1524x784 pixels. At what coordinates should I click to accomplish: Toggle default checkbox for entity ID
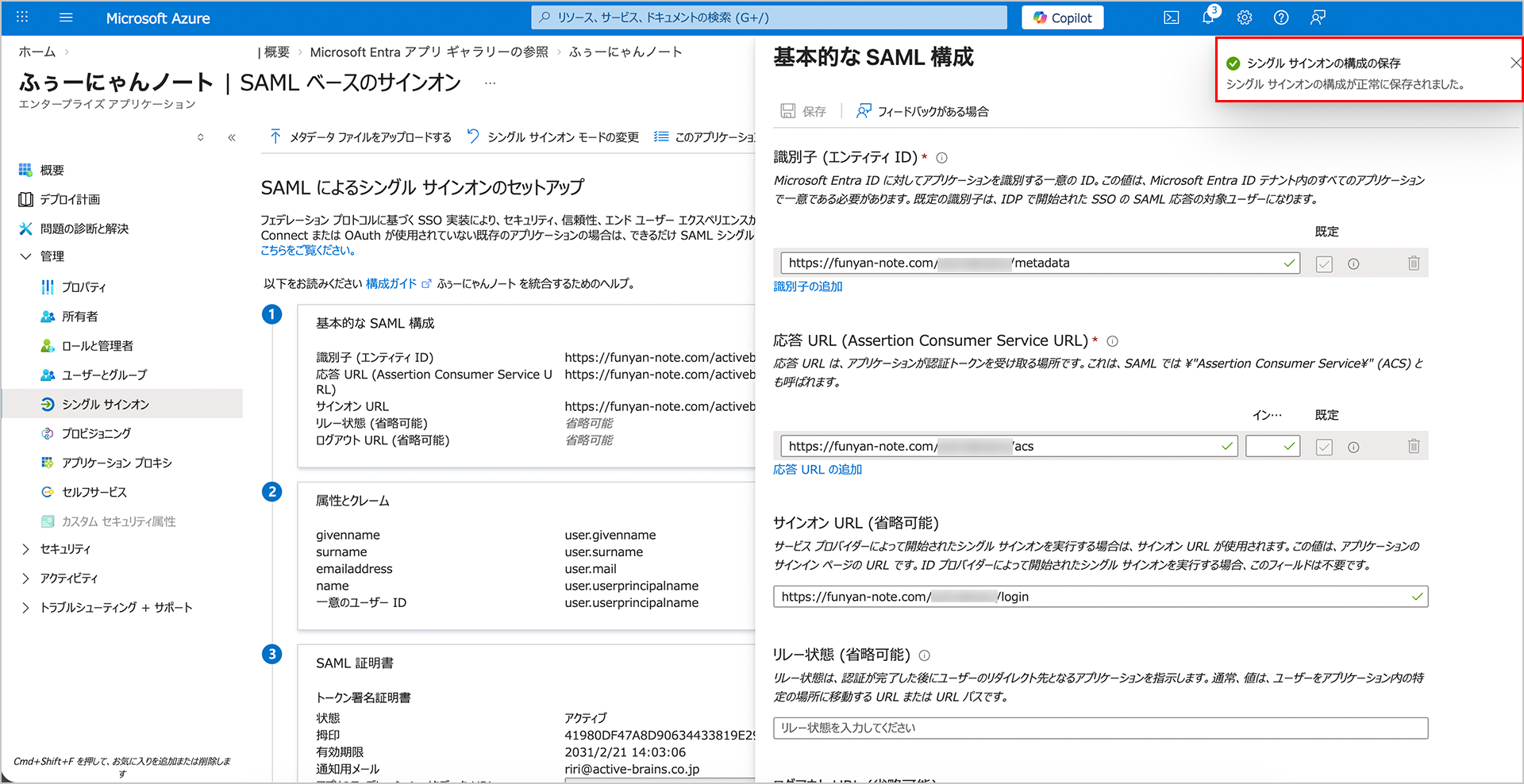point(1323,264)
